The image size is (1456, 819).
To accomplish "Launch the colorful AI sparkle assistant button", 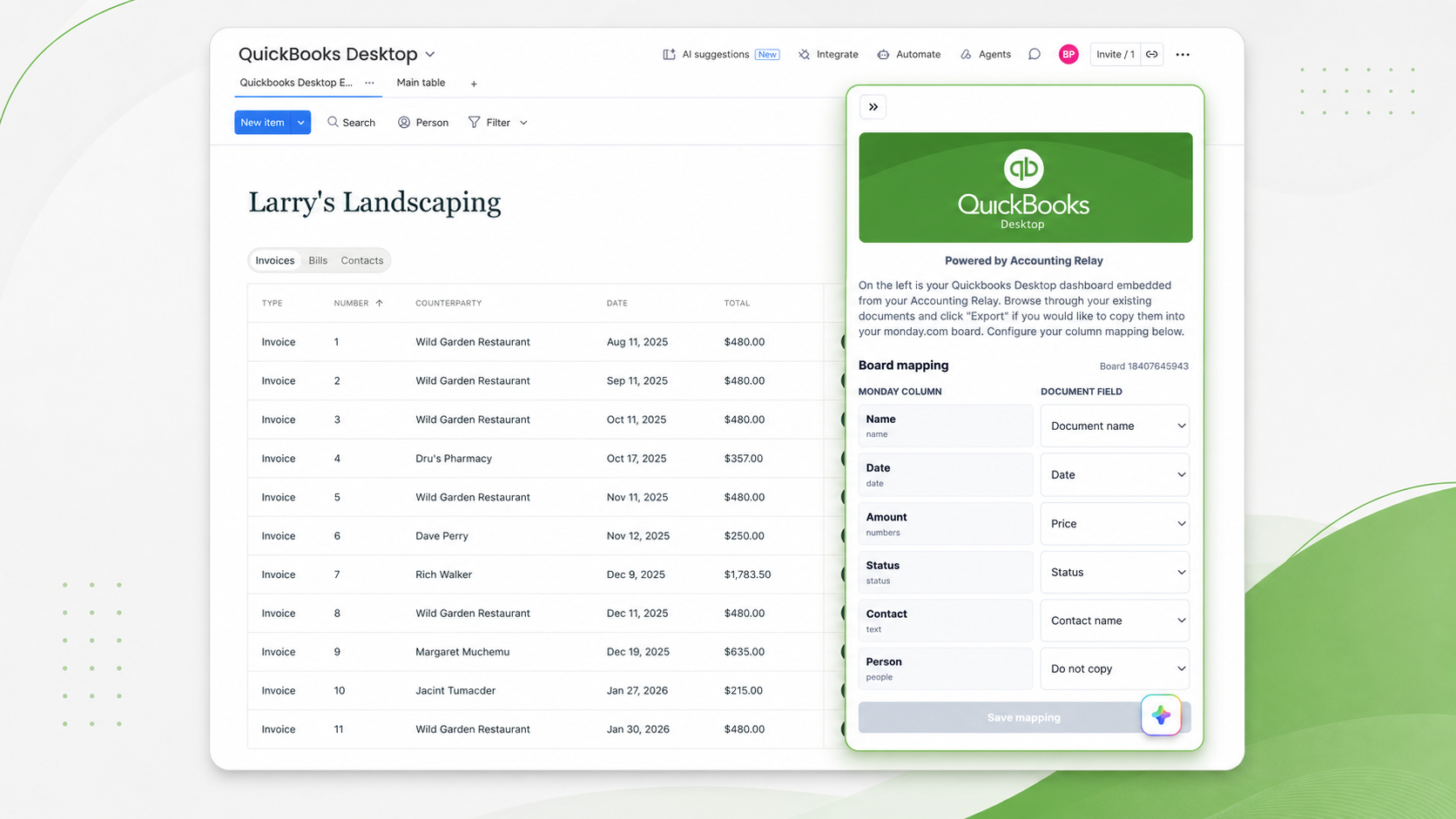I will click(1161, 715).
